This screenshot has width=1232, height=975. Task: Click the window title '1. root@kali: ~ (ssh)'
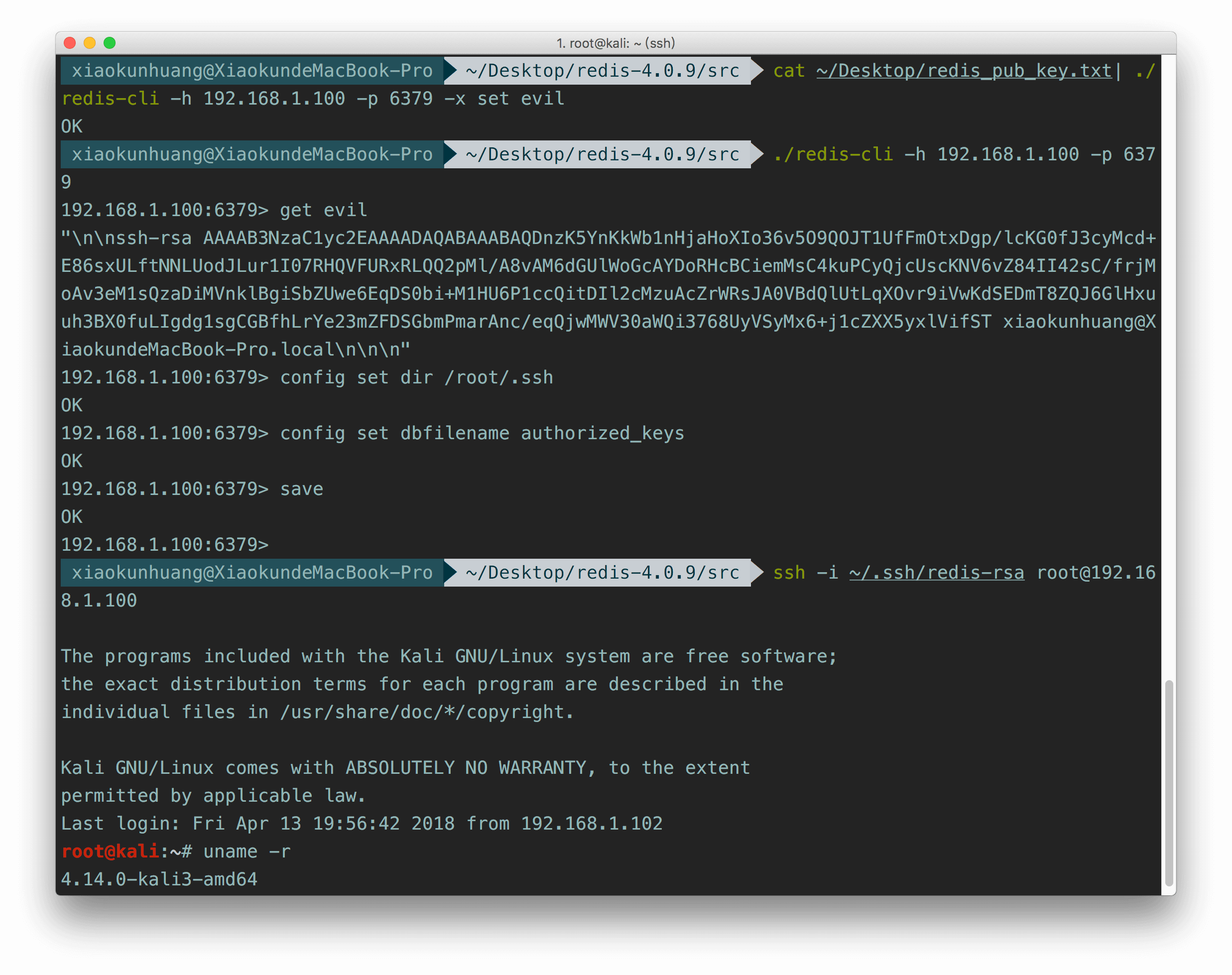coord(616,43)
